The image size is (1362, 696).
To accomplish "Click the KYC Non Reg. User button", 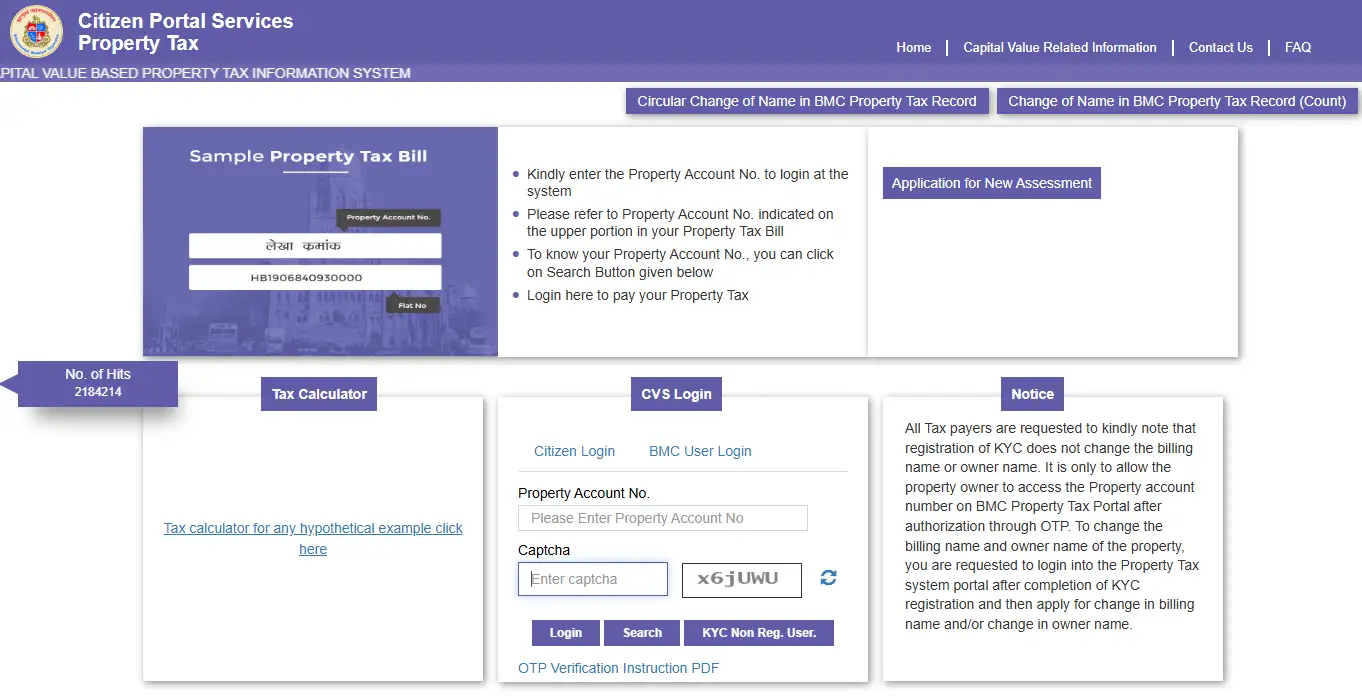I will click(758, 632).
